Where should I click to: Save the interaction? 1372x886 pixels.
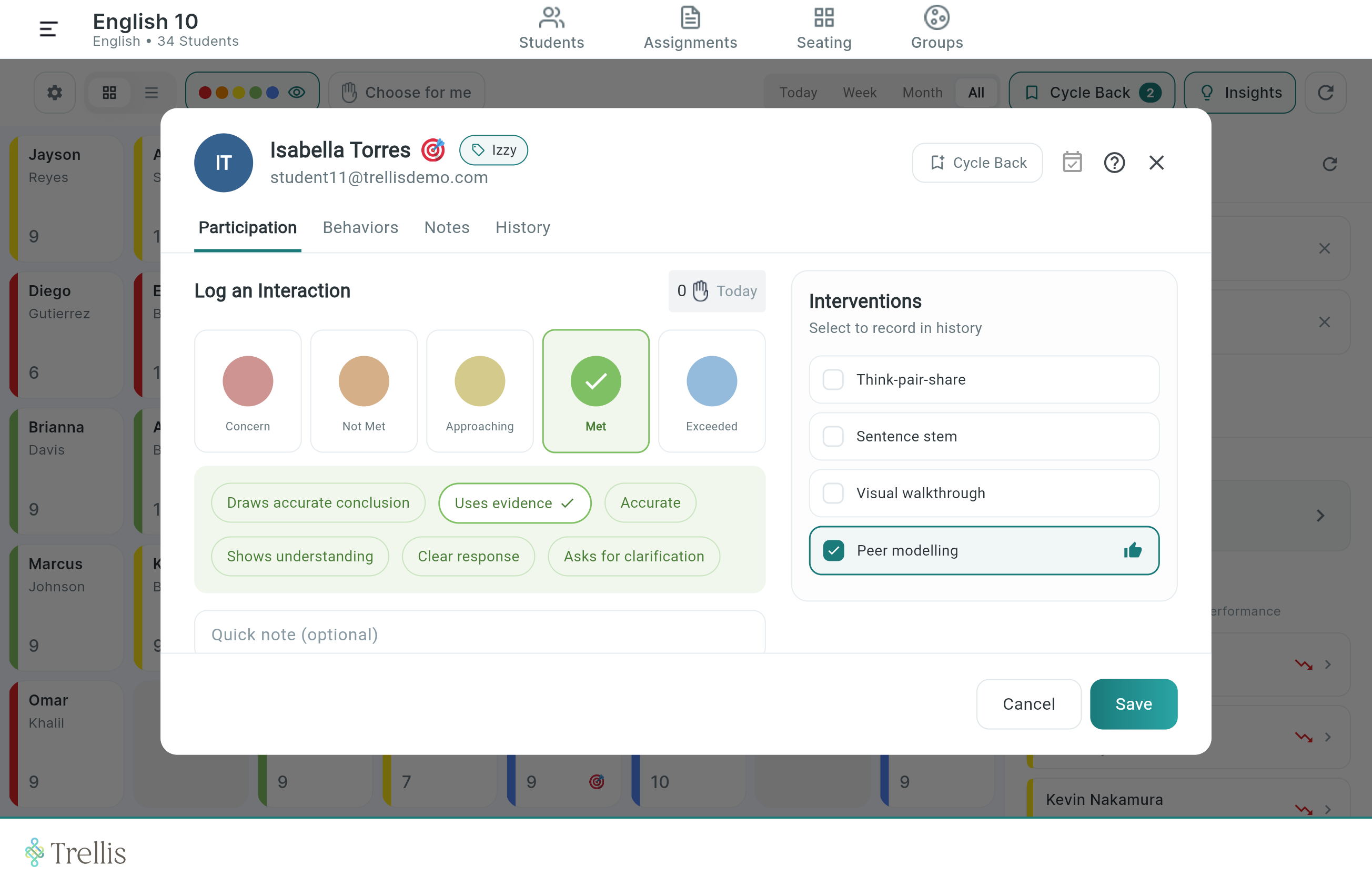tap(1133, 704)
